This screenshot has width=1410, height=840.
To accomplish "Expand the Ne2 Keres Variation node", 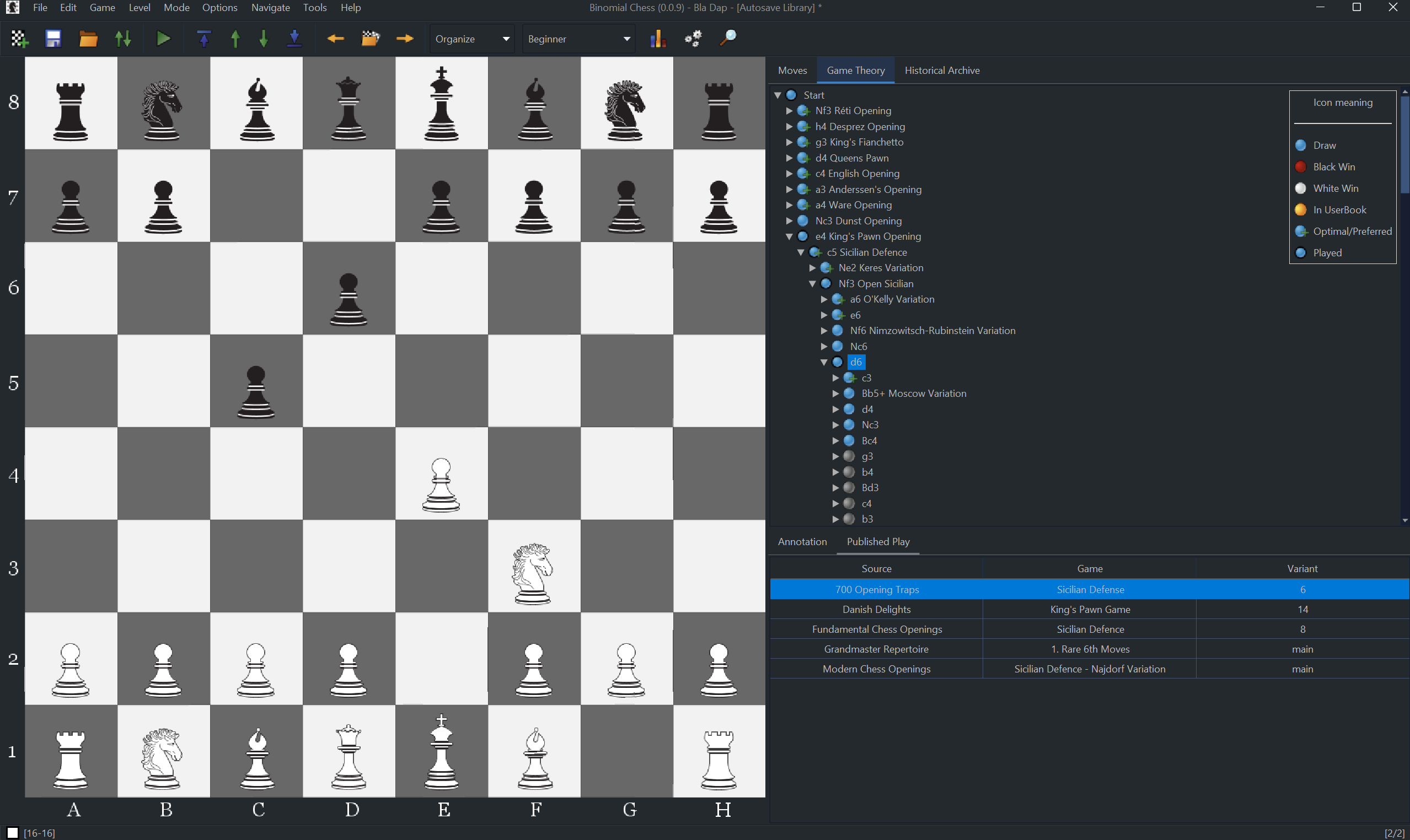I will (x=813, y=268).
